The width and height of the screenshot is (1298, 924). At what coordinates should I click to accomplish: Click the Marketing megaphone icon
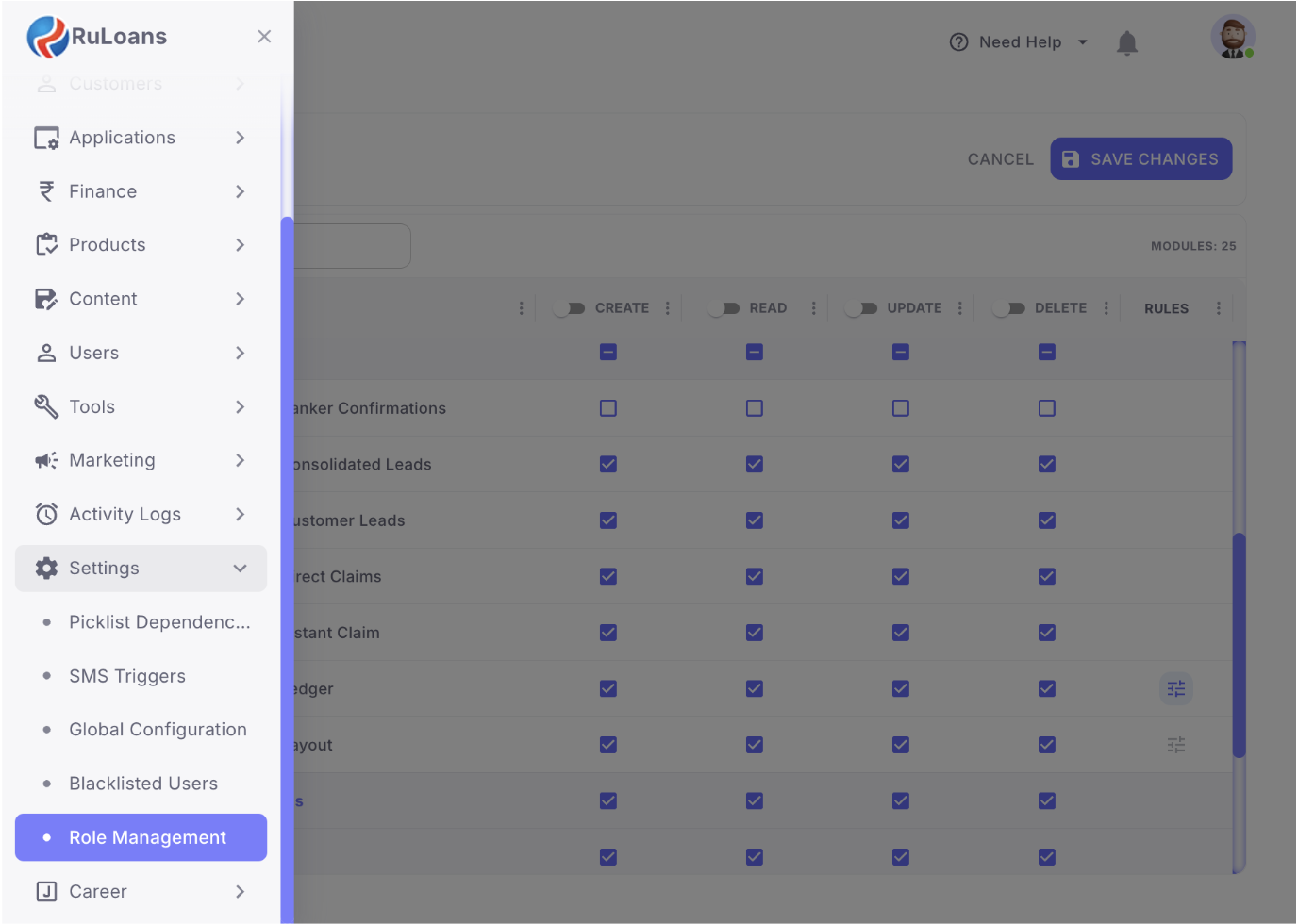click(x=46, y=461)
